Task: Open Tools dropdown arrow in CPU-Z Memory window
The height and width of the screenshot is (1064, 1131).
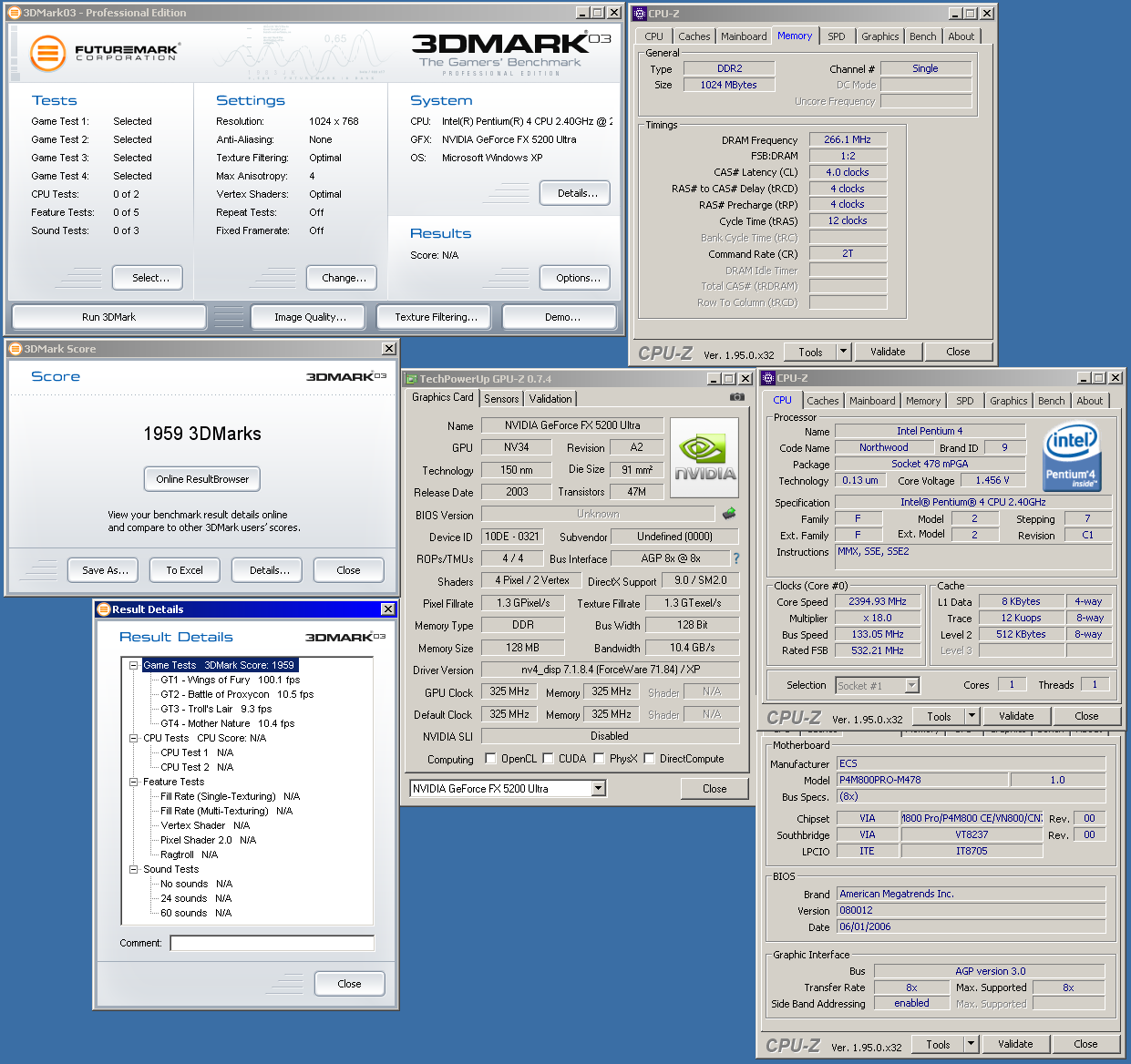Action: [843, 352]
